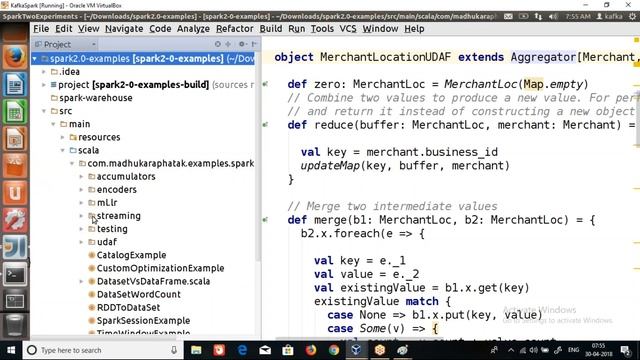Expand the accumulators package
640x360 pixels.
[x=81, y=176]
